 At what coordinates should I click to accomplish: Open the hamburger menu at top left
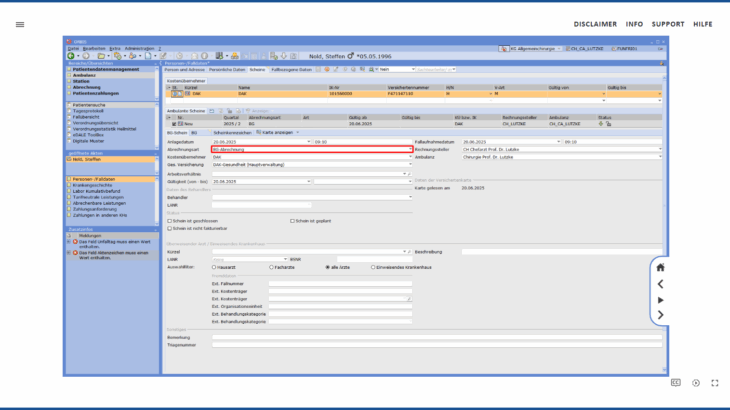[x=20, y=24]
